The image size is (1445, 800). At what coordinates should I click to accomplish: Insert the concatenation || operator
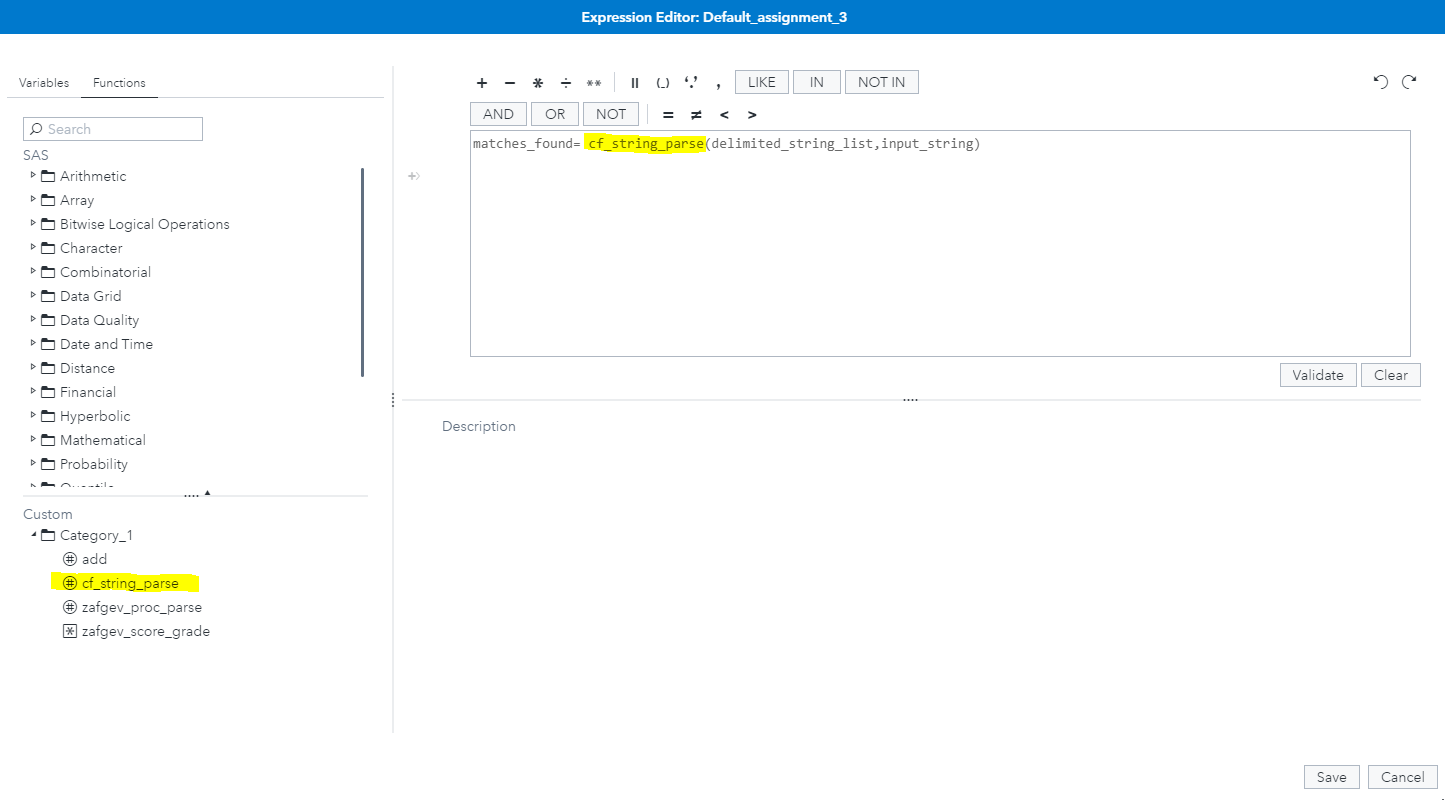point(634,83)
